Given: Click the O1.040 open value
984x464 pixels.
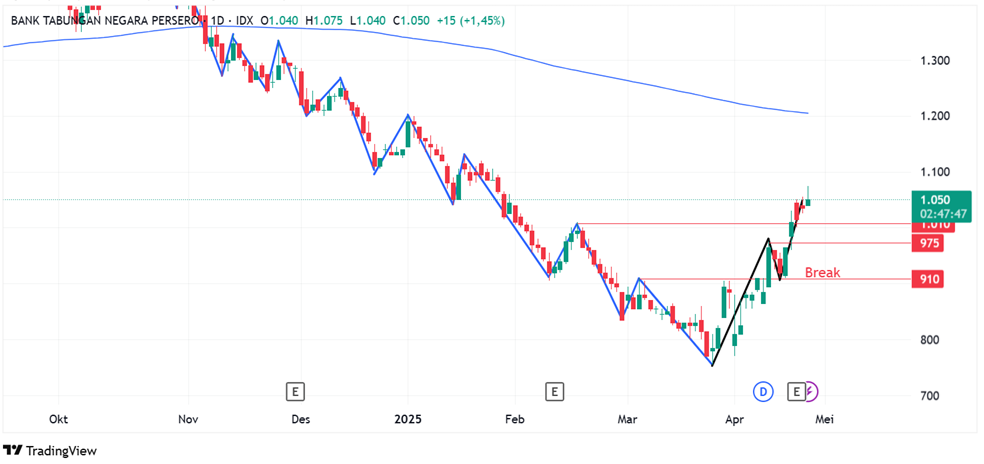Looking at the screenshot, I should tap(281, 21).
